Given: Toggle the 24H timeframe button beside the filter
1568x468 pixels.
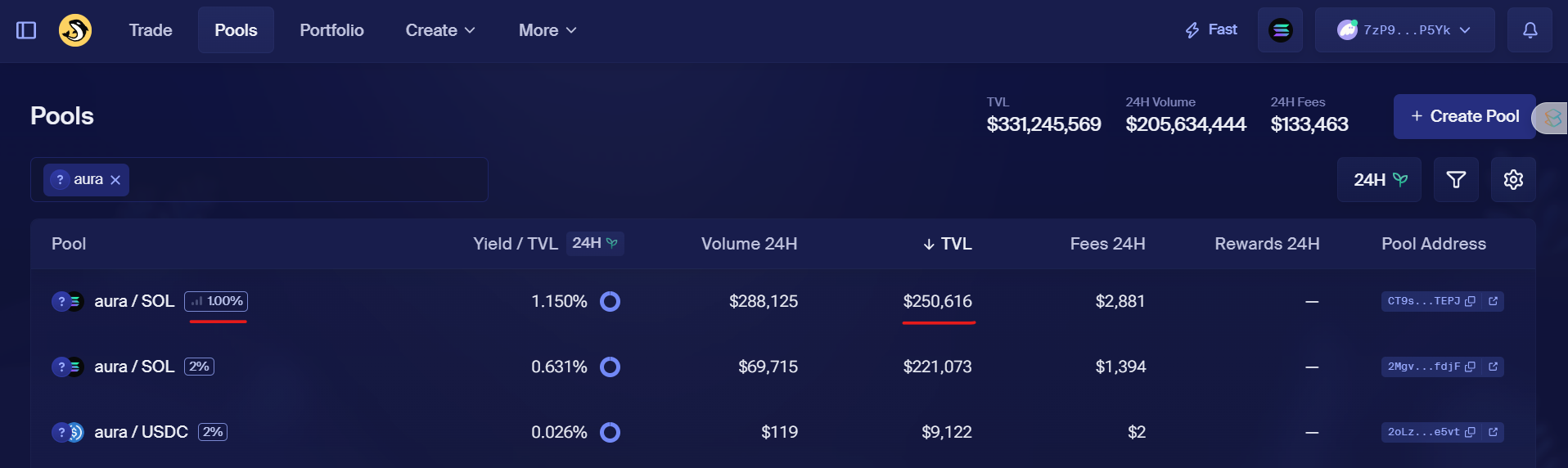Looking at the screenshot, I should click(1379, 179).
